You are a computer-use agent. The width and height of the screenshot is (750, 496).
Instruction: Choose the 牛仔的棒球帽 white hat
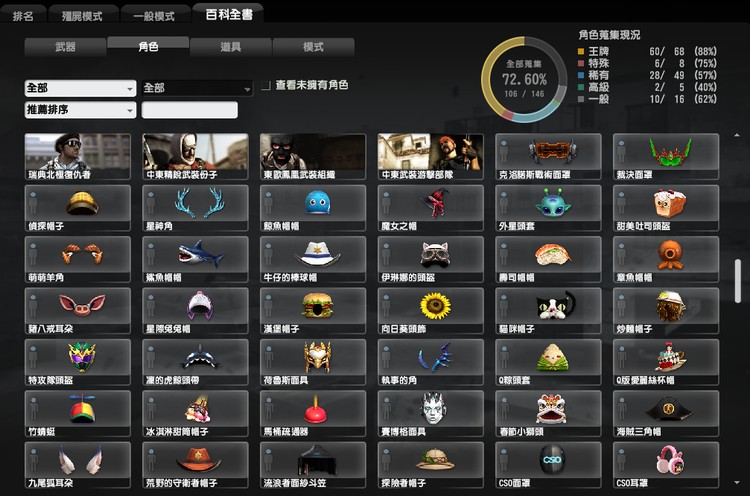[x=313, y=259]
